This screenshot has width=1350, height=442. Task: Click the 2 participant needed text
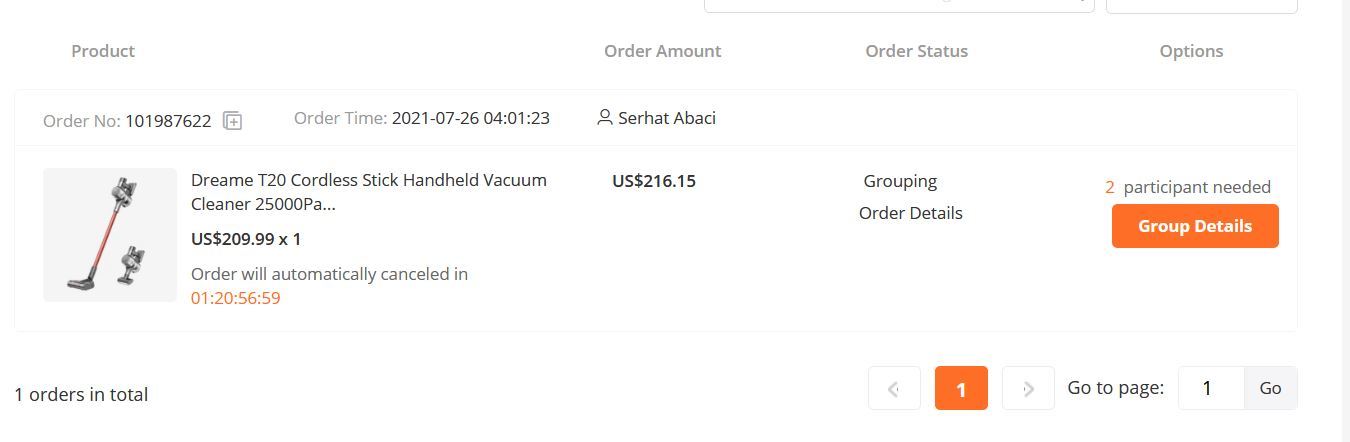tap(1188, 187)
